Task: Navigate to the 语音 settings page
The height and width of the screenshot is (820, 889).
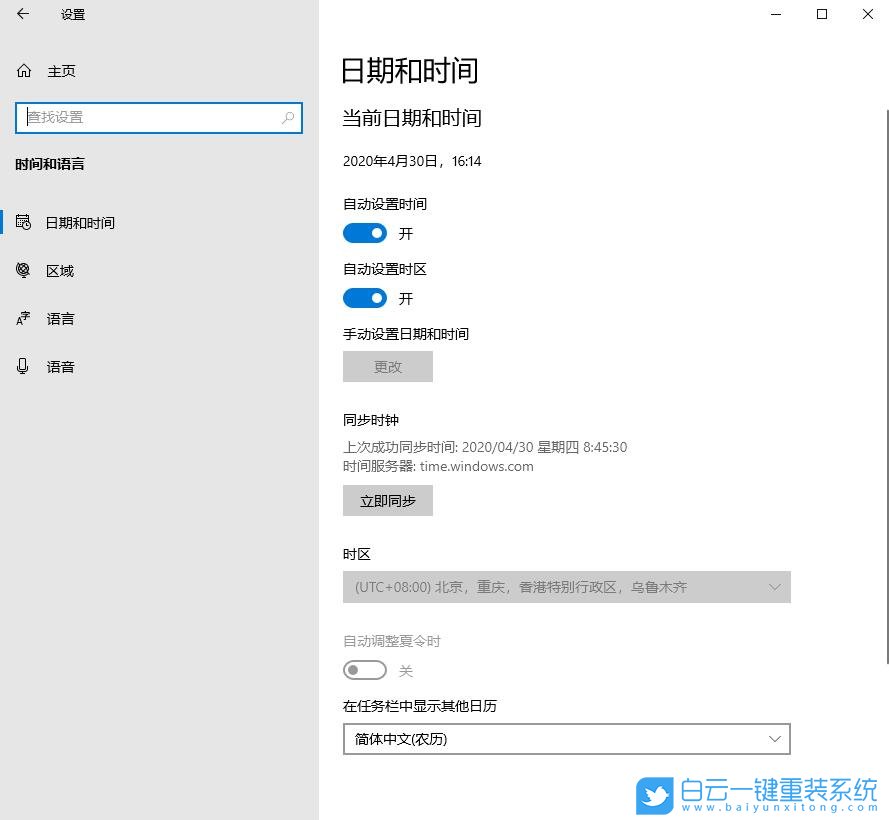Action: [x=61, y=366]
